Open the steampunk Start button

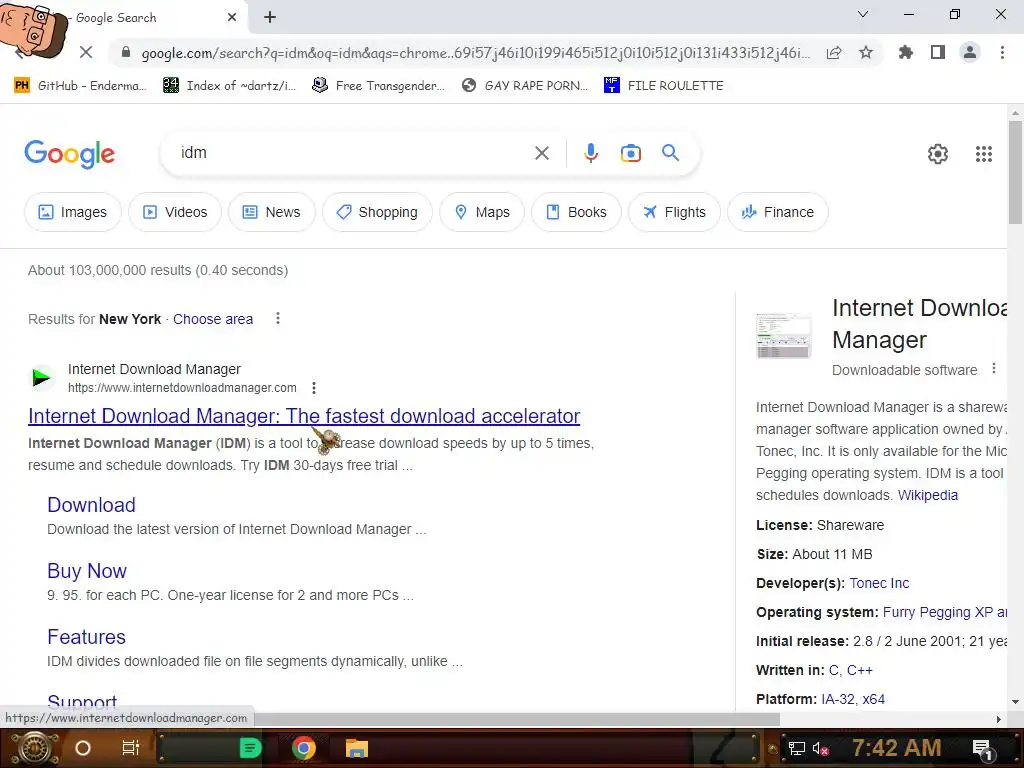coord(34,748)
